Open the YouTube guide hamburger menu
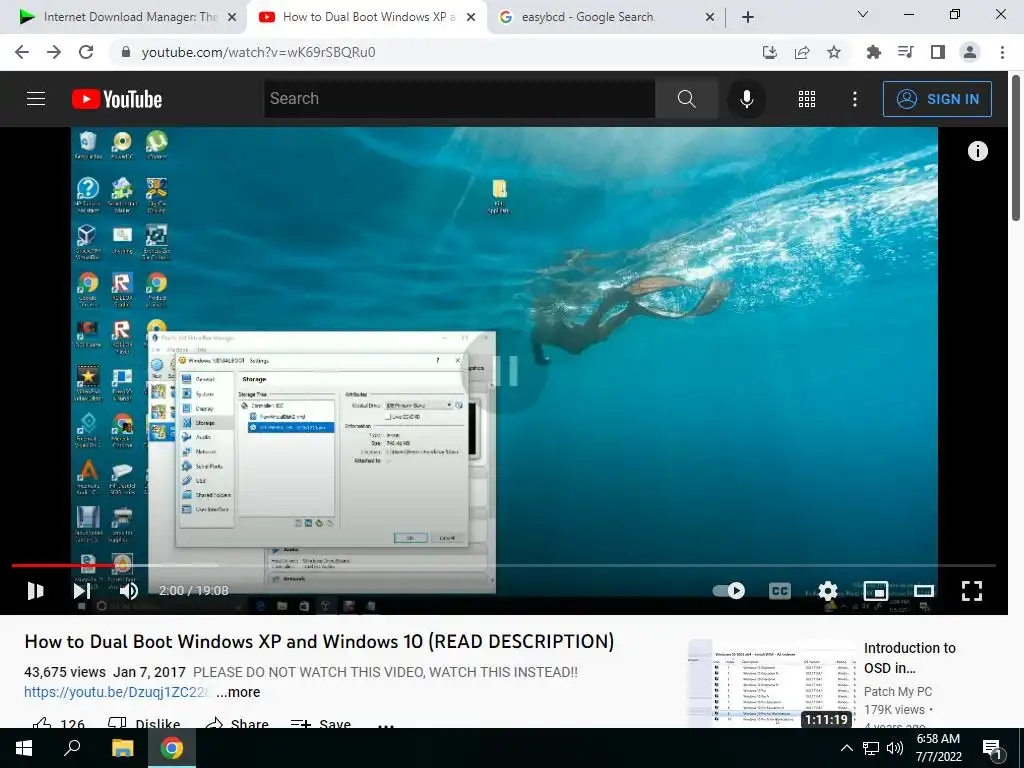Image resolution: width=1024 pixels, height=768 pixels. click(36, 99)
